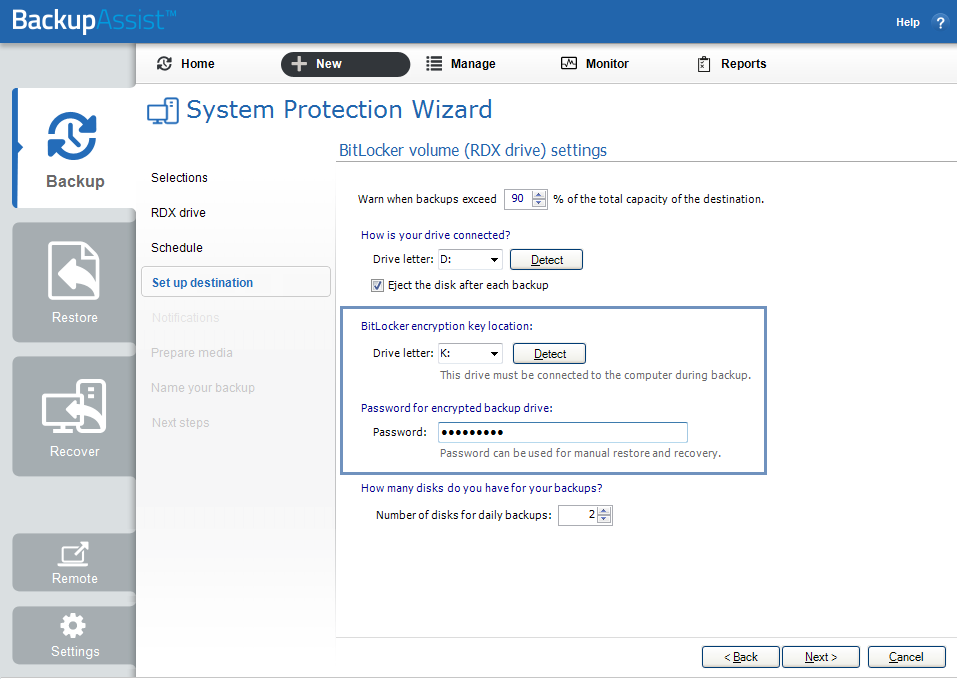The height and width of the screenshot is (679, 957).
Task: Click the Help question mark icon
Action: 940,23
